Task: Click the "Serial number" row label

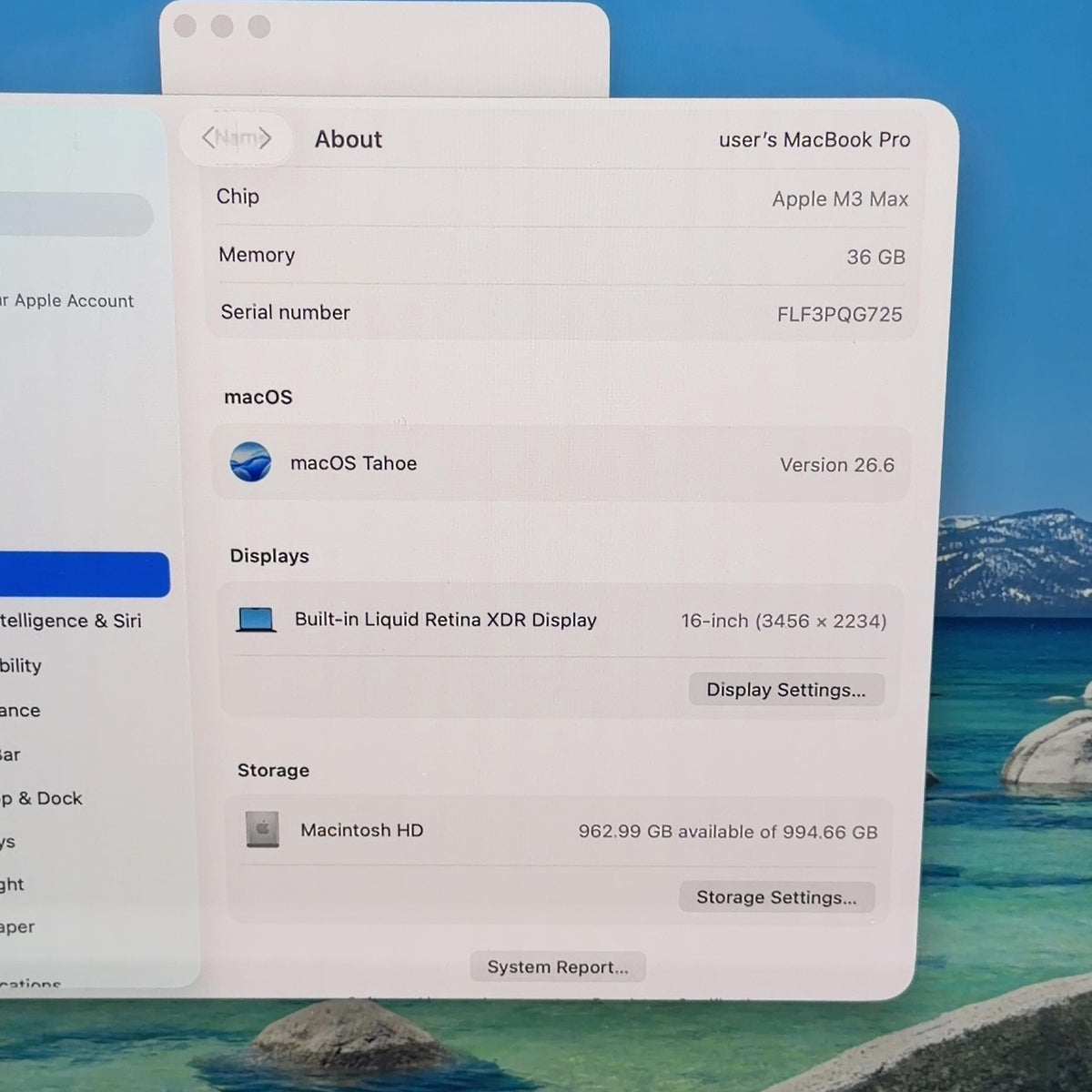Action: [285, 312]
